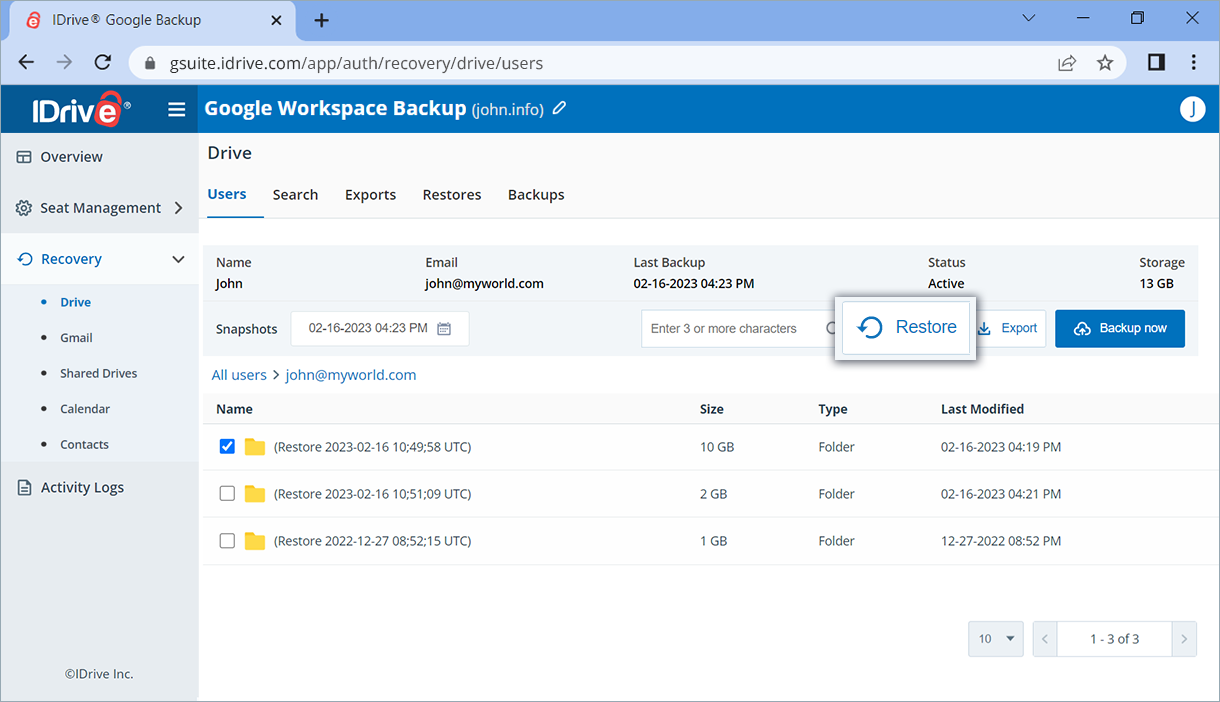Open the IDrive hamburger navigation menu
Screen dimensions: 1220x702
coord(176,109)
